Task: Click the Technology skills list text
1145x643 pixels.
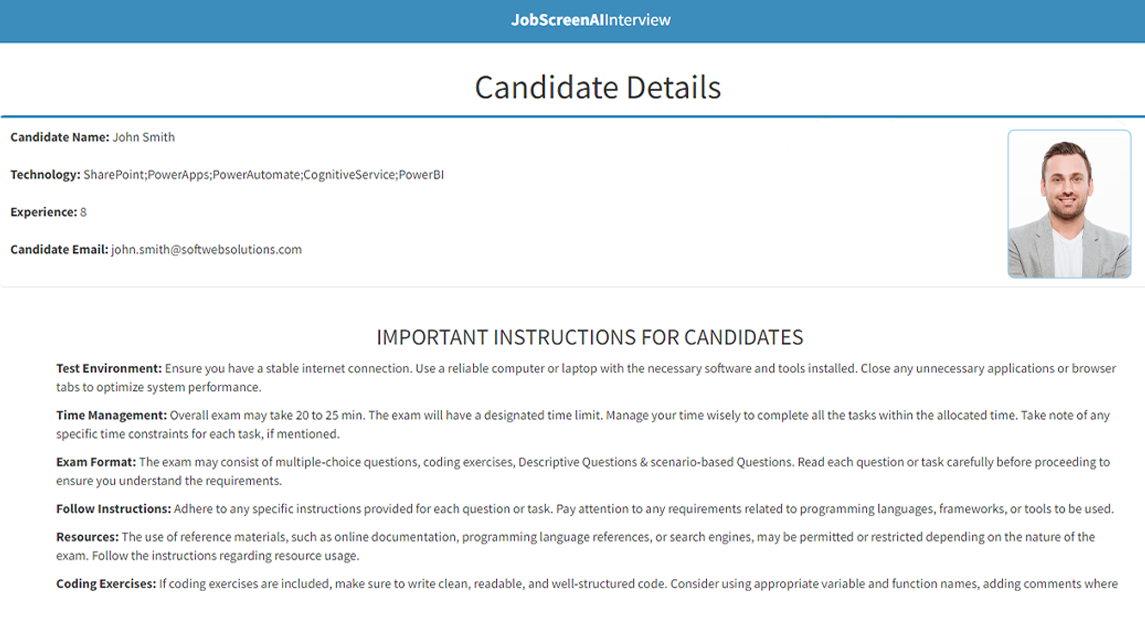Action: (264, 174)
